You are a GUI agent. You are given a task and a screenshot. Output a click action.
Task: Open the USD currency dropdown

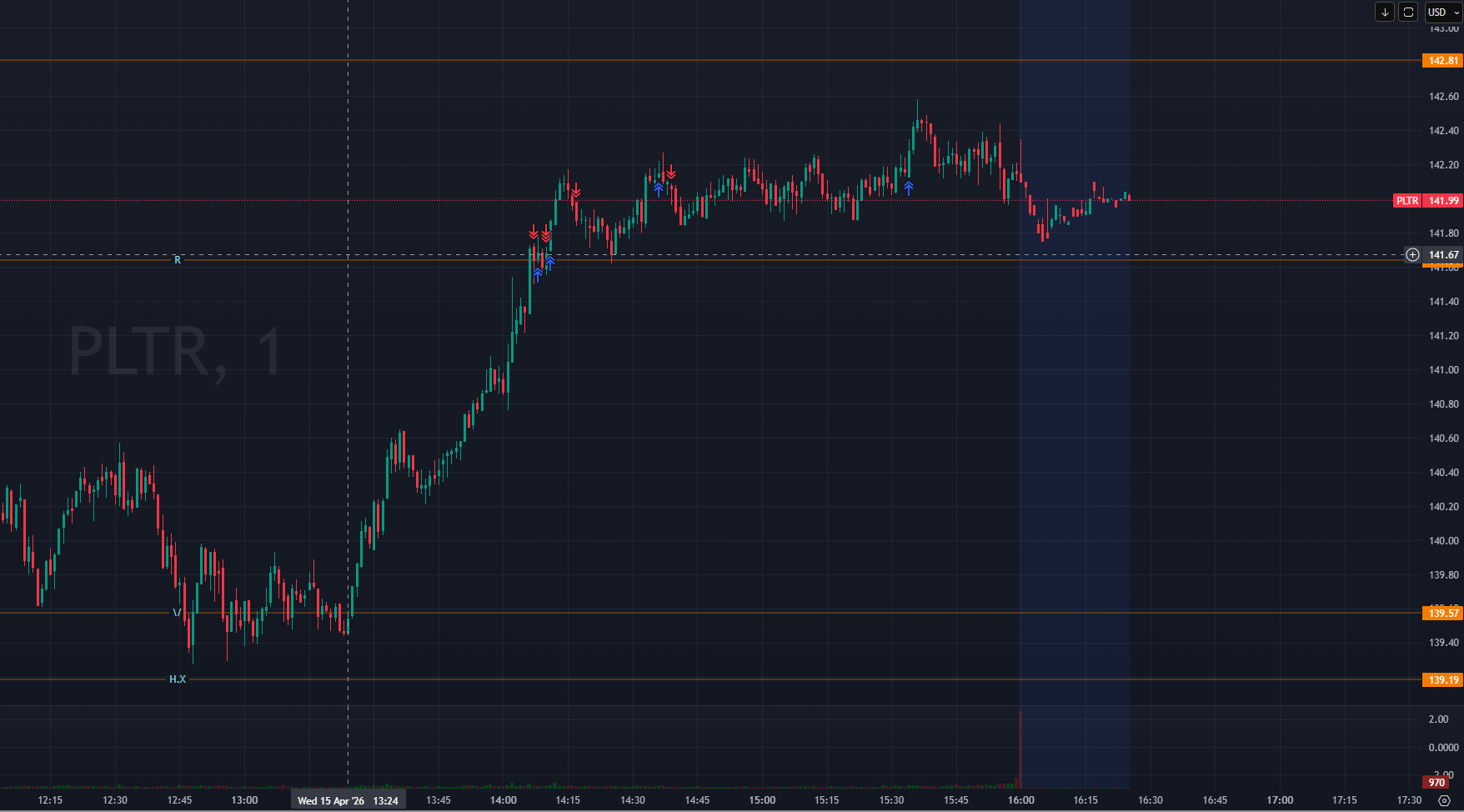point(1442,12)
